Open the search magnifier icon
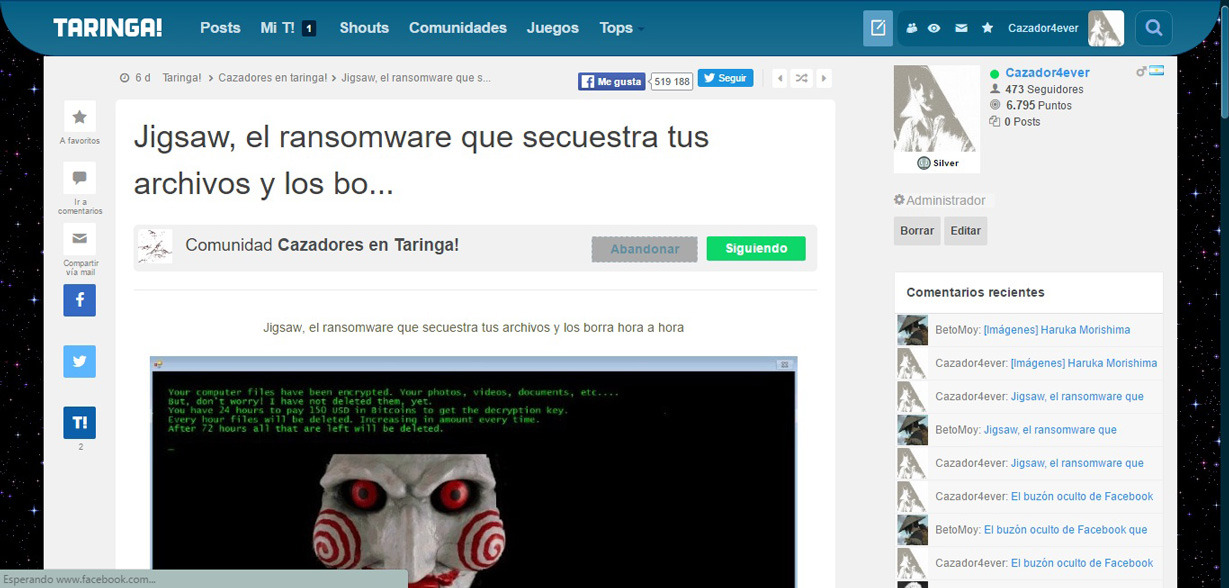This screenshot has height=588, width=1229. [x=1154, y=28]
